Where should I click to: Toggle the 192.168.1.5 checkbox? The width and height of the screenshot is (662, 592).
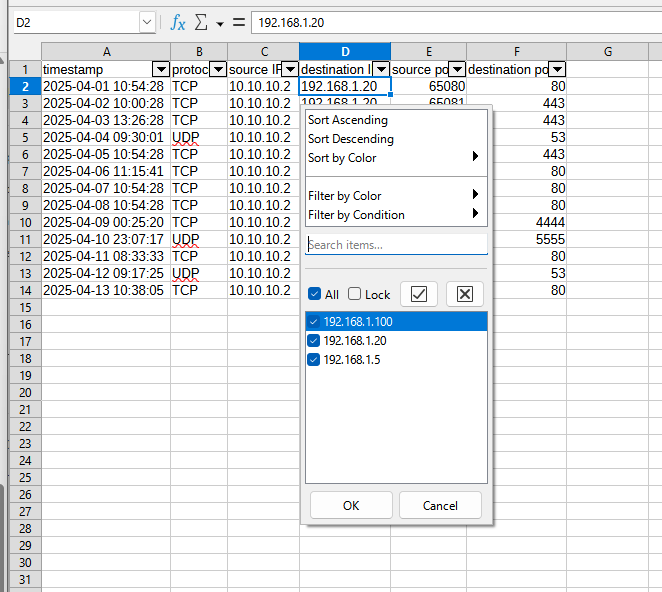[x=314, y=360]
